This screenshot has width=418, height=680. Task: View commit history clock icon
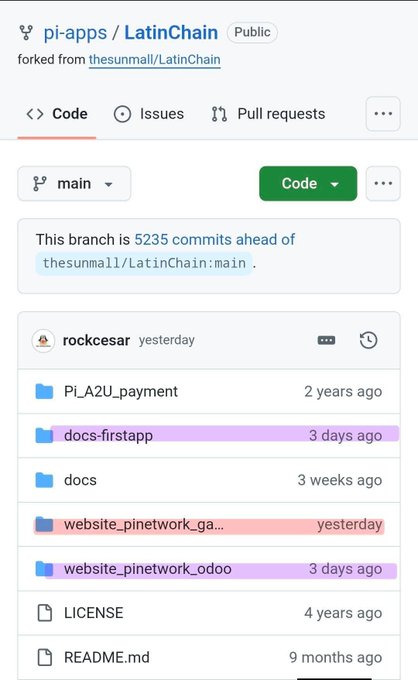pyautogui.click(x=369, y=340)
